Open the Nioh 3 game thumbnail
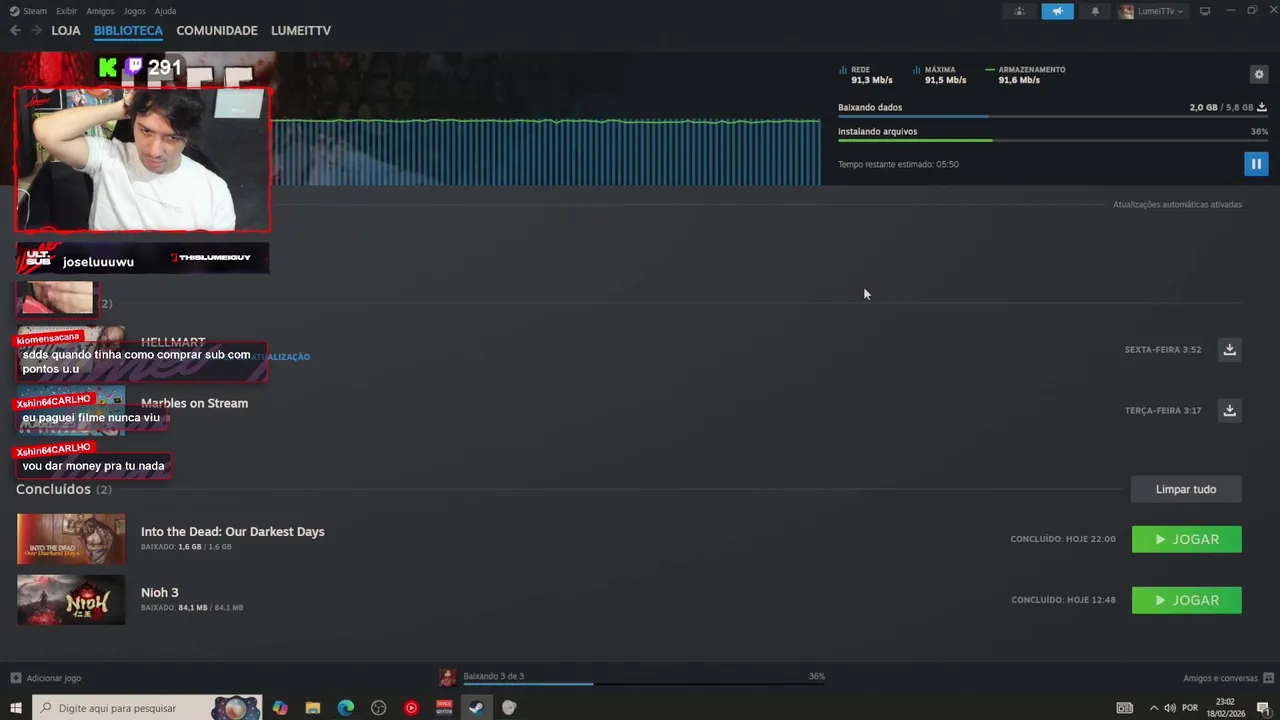 [71, 600]
